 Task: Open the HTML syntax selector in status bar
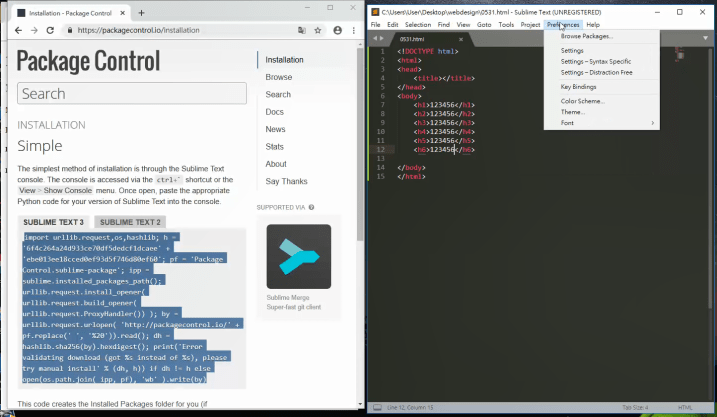tap(686, 408)
